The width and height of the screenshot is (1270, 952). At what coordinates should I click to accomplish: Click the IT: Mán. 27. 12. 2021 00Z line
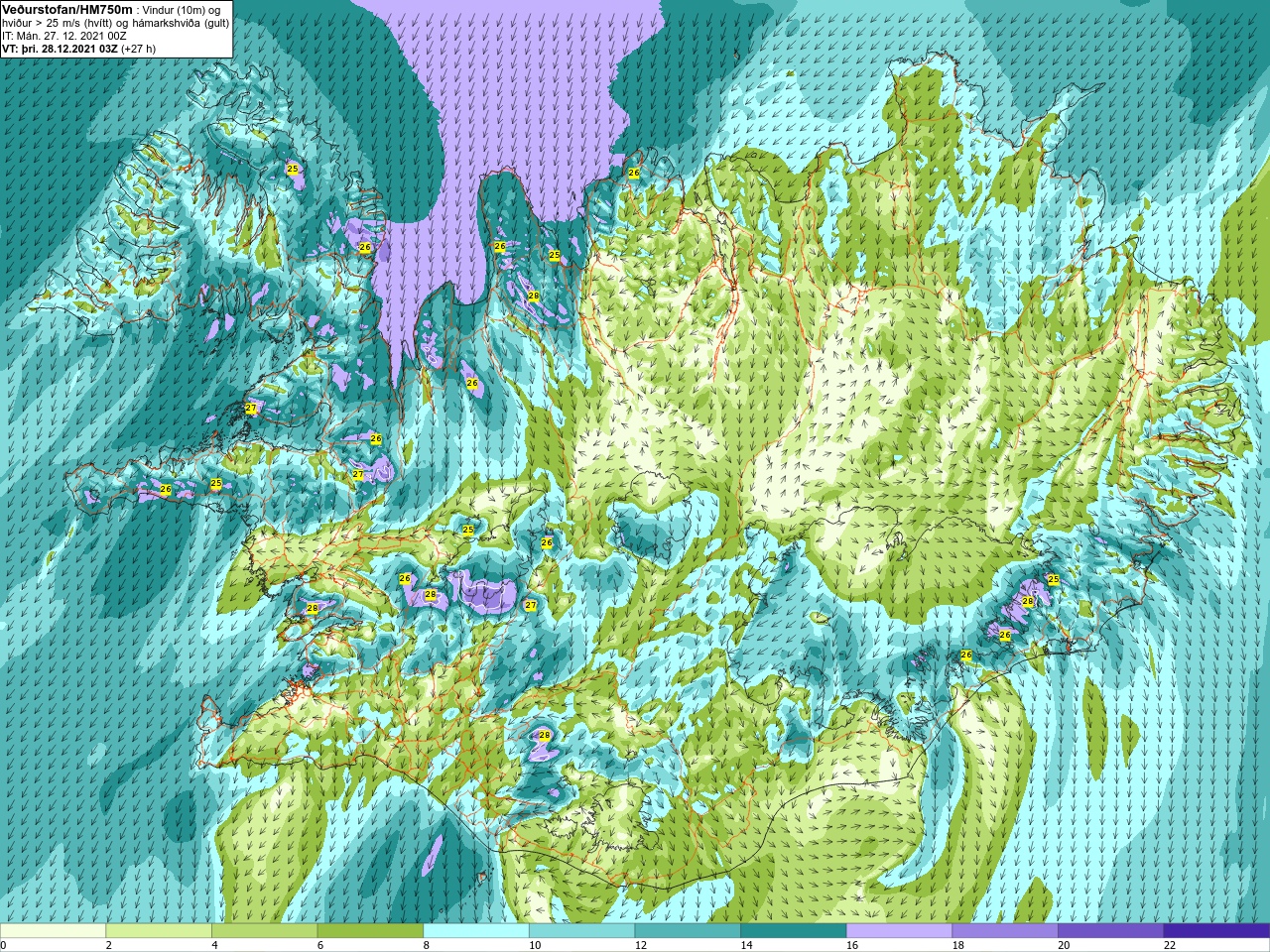(x=64, y=36)
